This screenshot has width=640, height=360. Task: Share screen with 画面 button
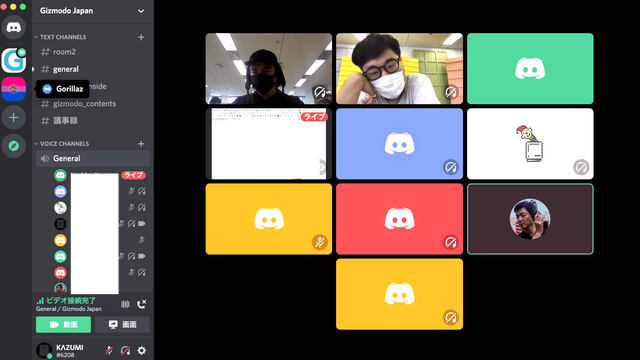tap(122, 324)
